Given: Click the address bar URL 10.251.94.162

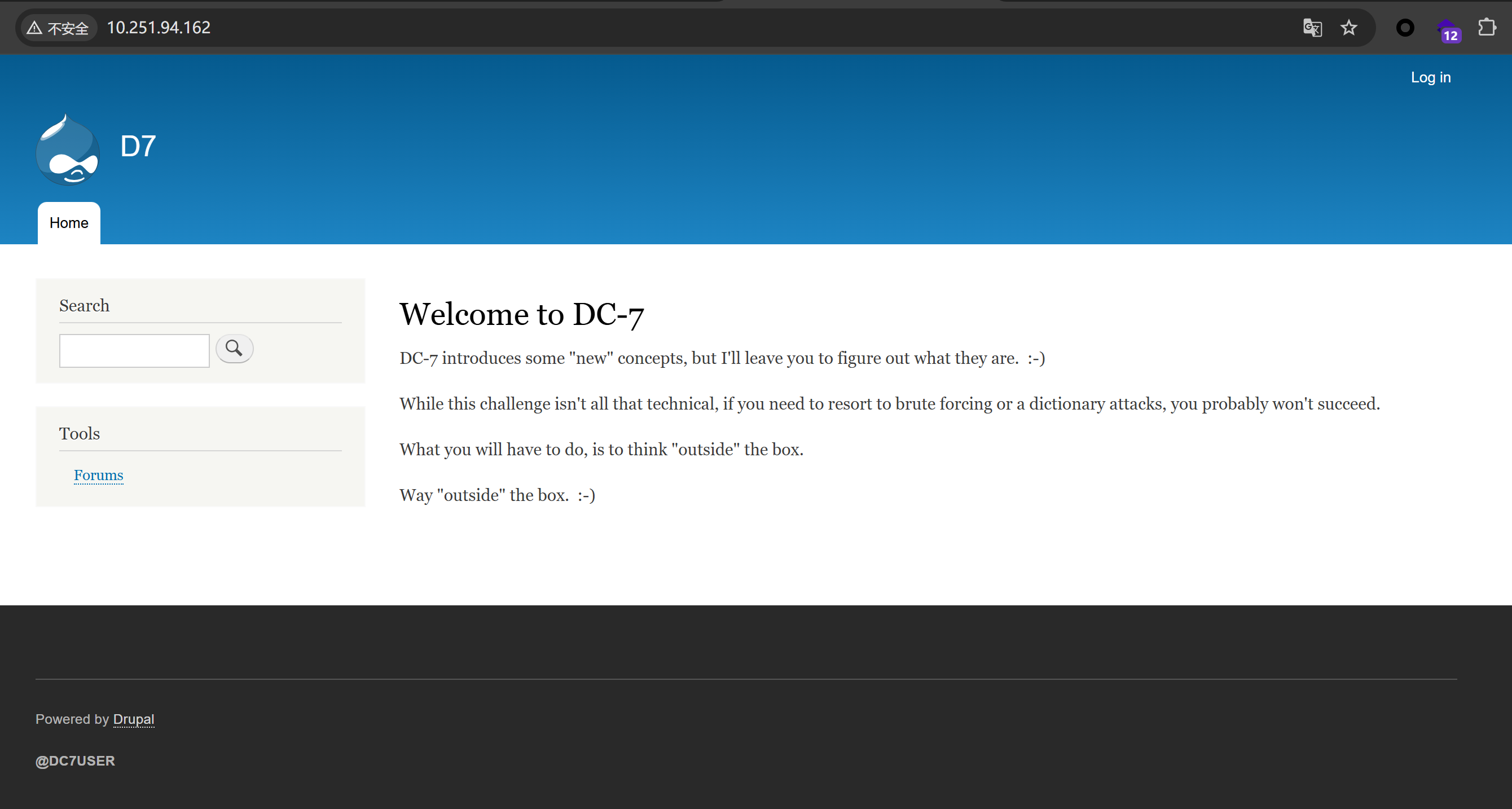Looking at the screenshot, I should pos(159,28).
